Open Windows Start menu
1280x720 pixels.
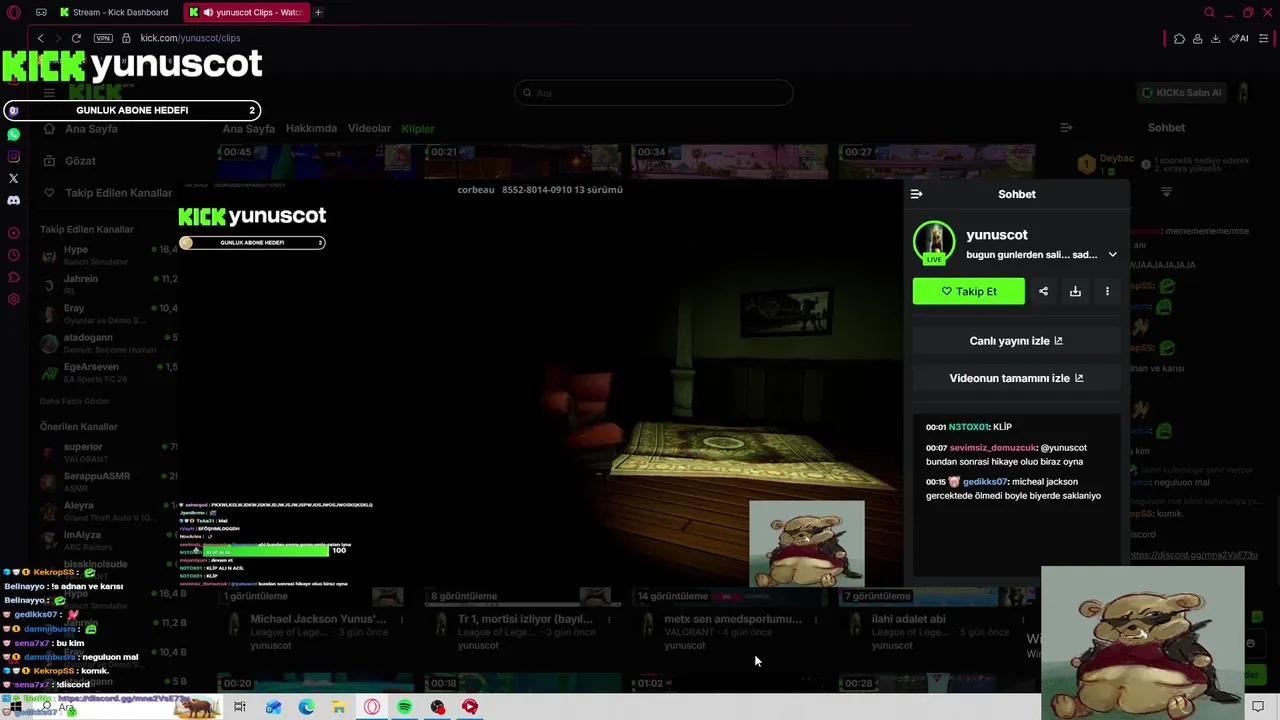point(14,707)
